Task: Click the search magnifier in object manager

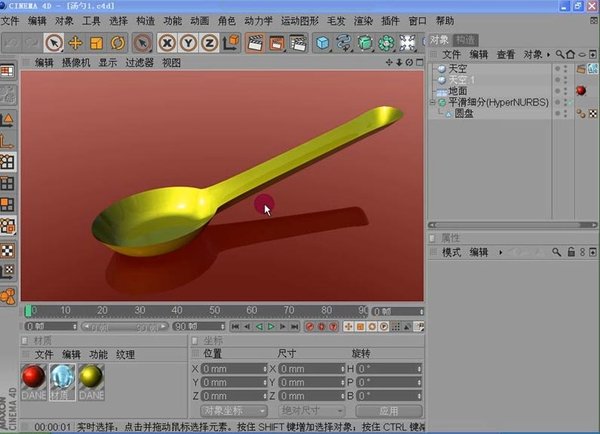Action: tap(560, 55)
